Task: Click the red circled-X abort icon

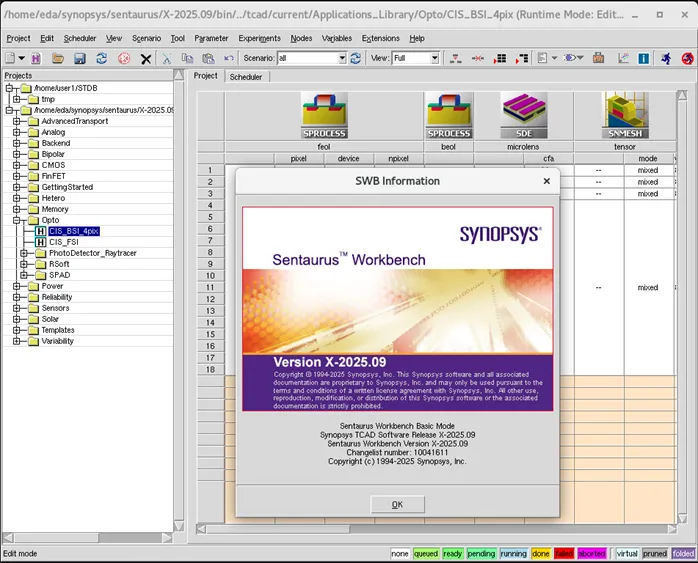Action: click(x=124, y=58)
